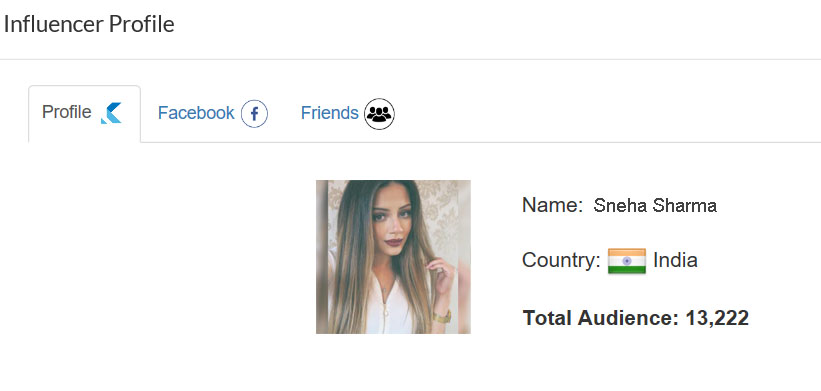Switch to the Facebook tab

coord(213,114)
